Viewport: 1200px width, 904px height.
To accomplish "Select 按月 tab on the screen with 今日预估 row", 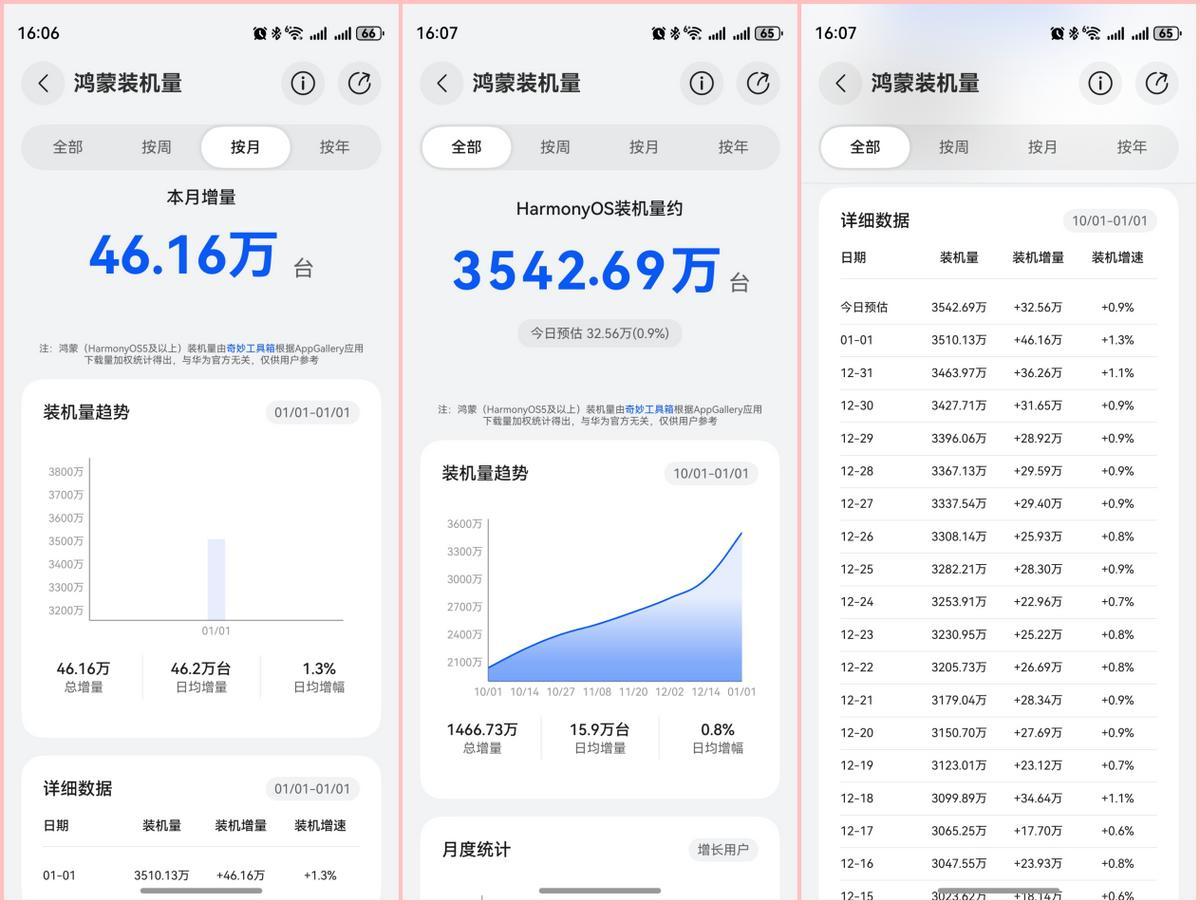I will [x=1043, y=147].
